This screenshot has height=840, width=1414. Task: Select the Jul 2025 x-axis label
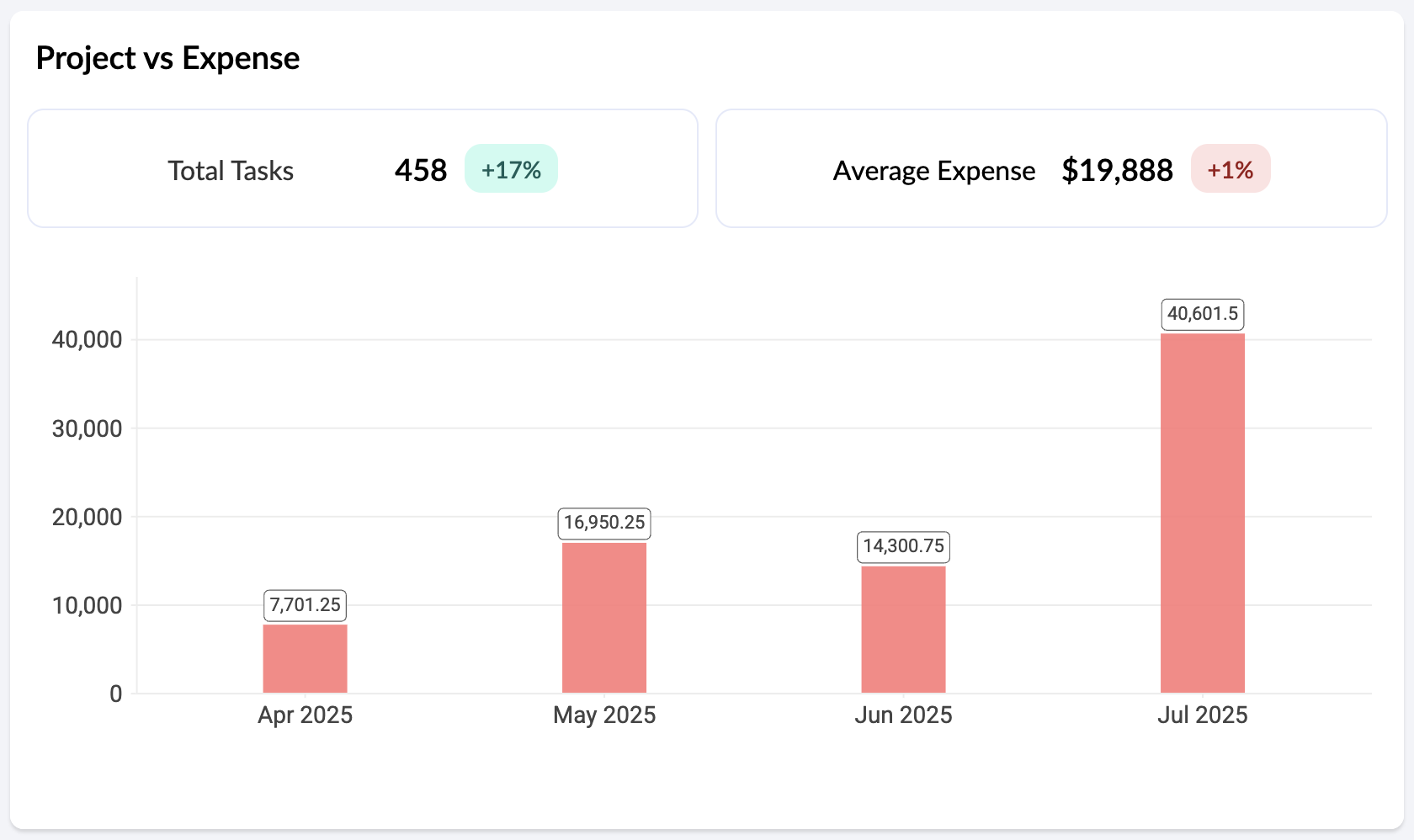point(1202,715)
